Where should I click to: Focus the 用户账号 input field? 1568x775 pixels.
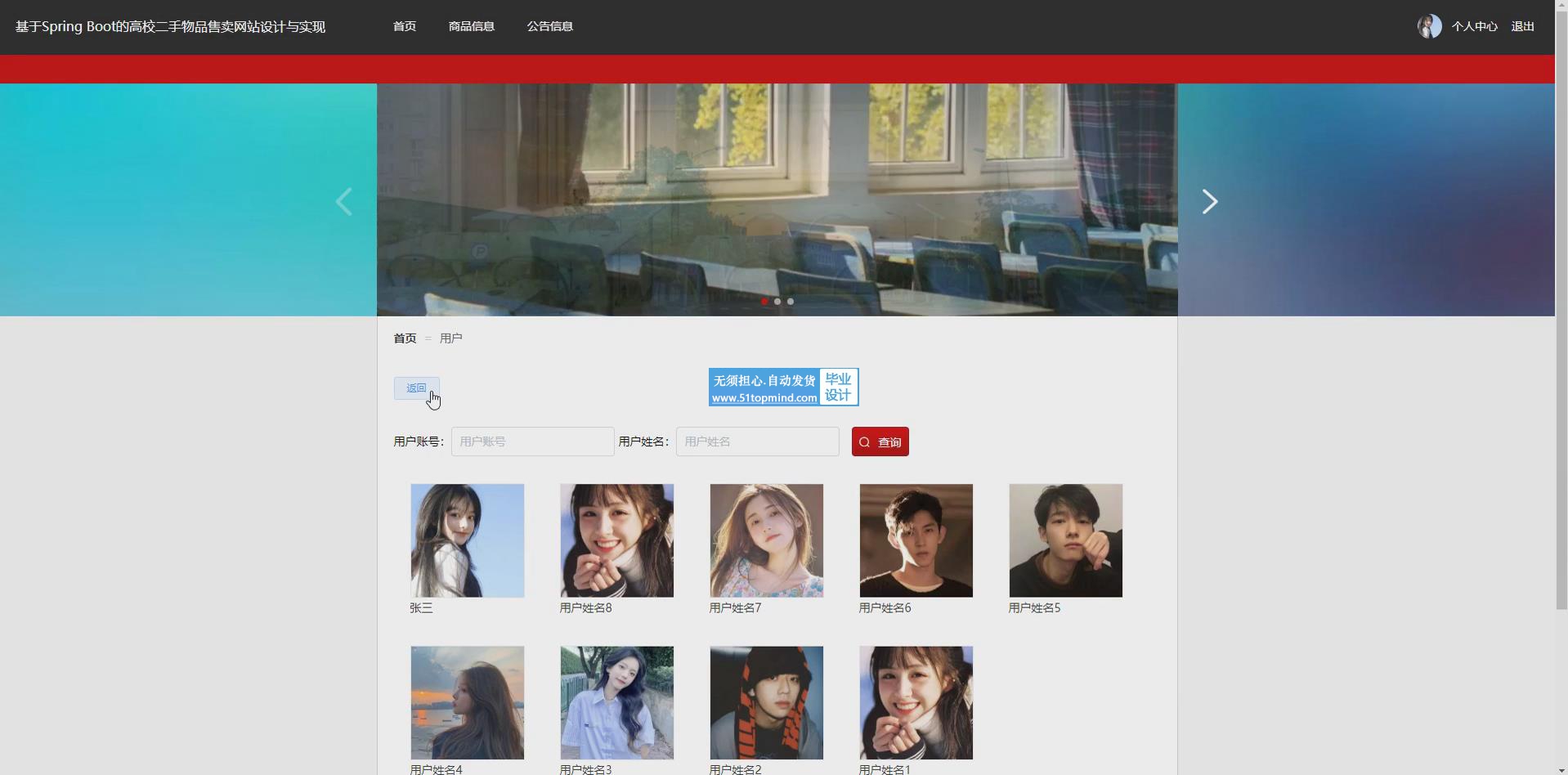coord(533,441)
